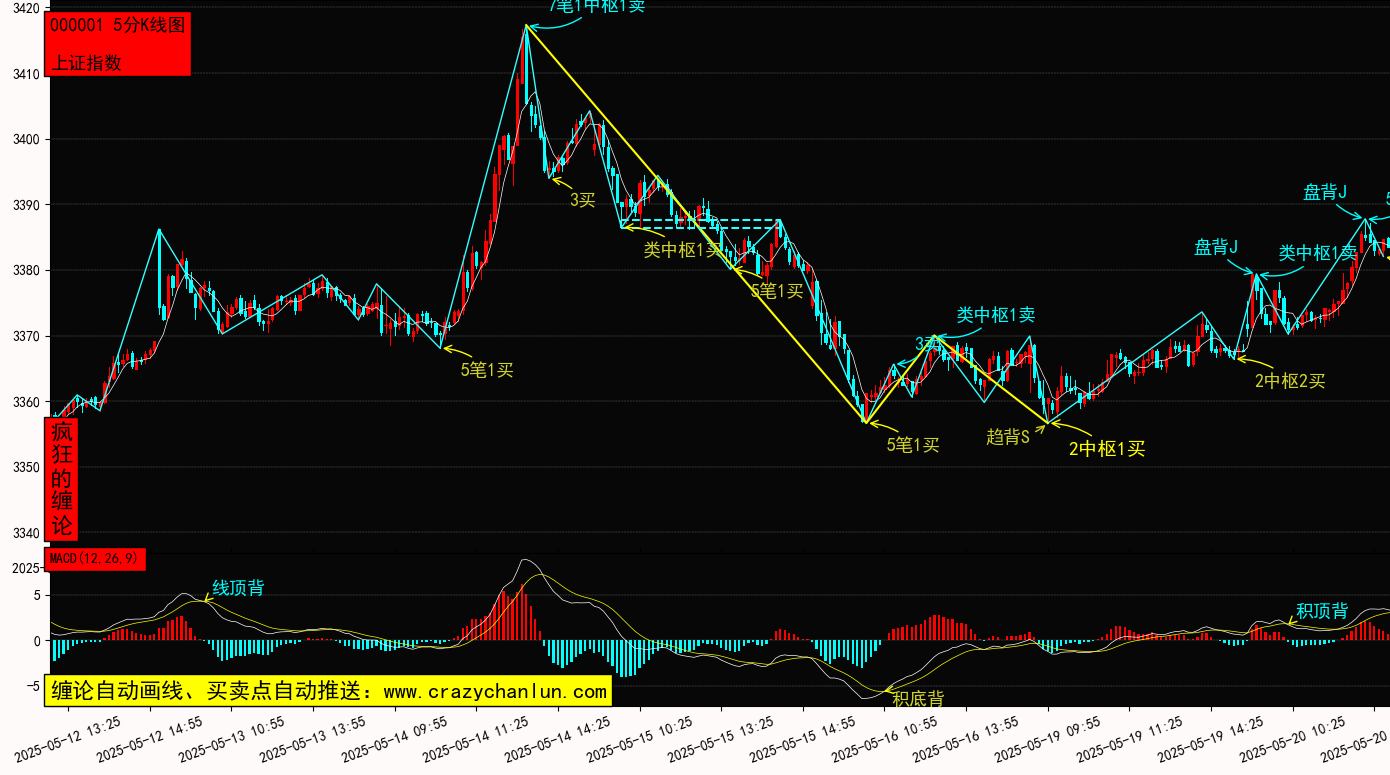Click the 2025-05-12 13:25 time label

(x=67, y=739)
